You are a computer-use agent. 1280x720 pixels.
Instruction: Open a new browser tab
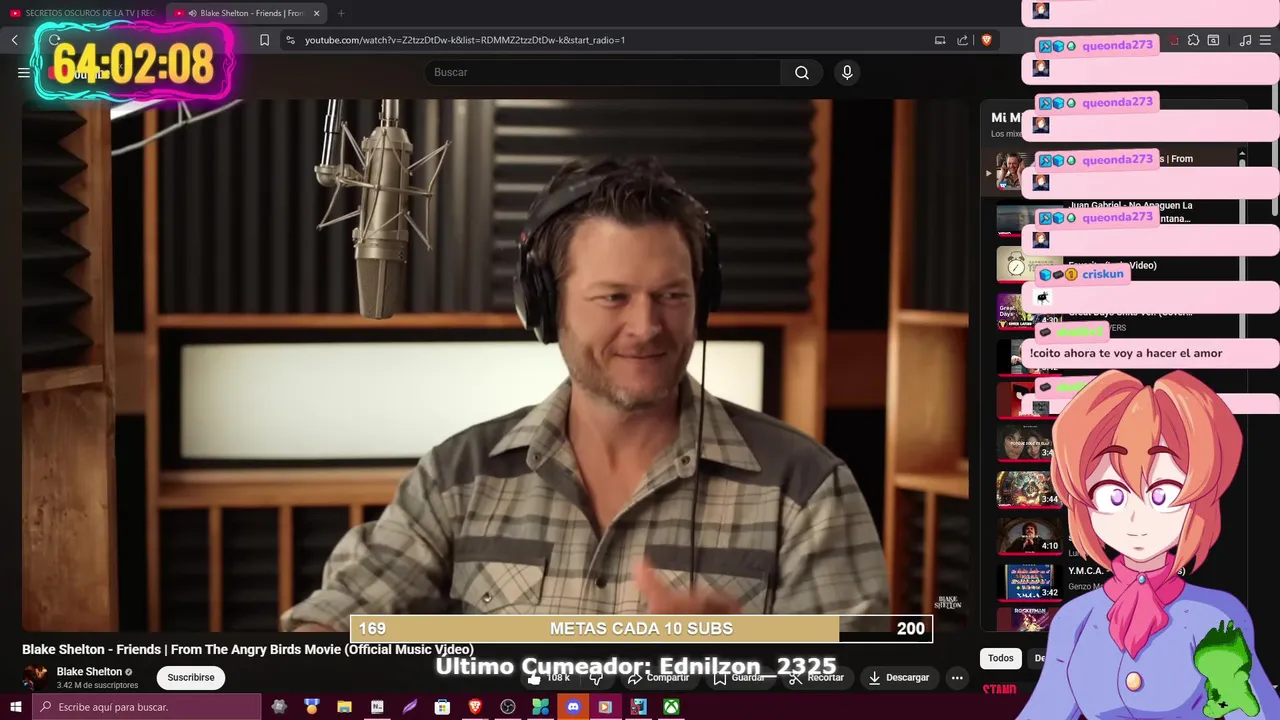click(341, 13)
